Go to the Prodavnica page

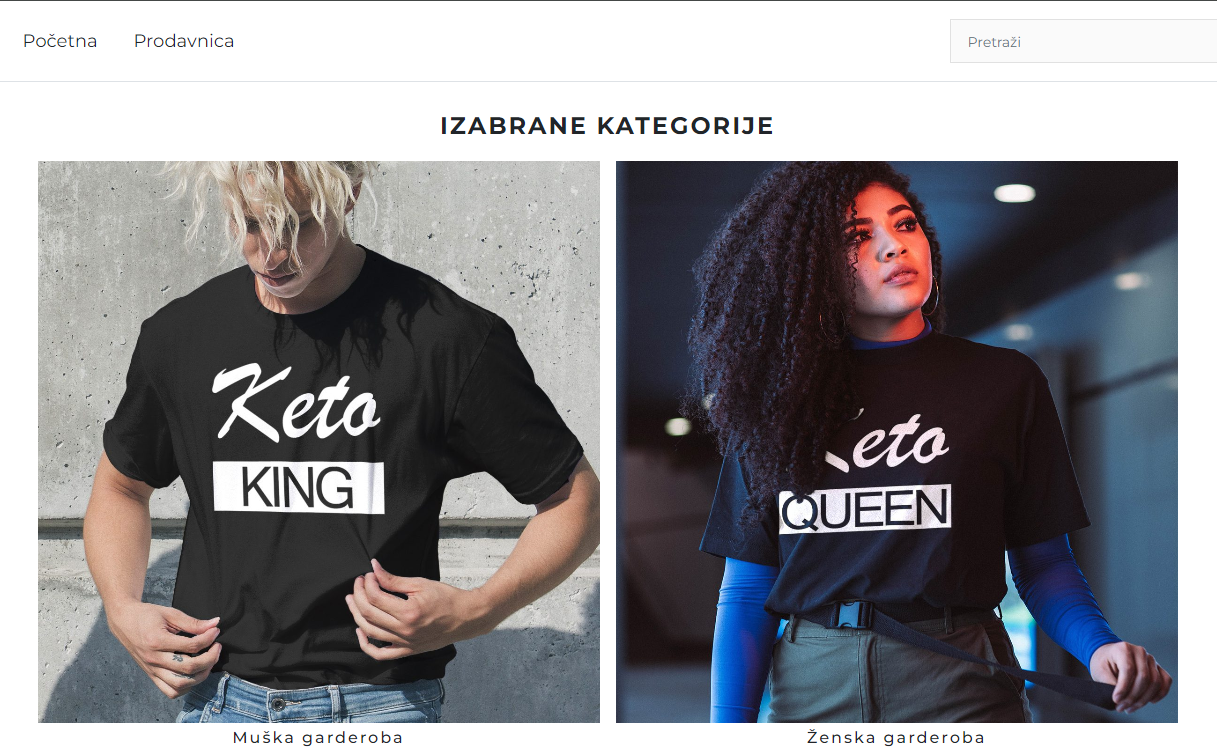click(184, 41)
